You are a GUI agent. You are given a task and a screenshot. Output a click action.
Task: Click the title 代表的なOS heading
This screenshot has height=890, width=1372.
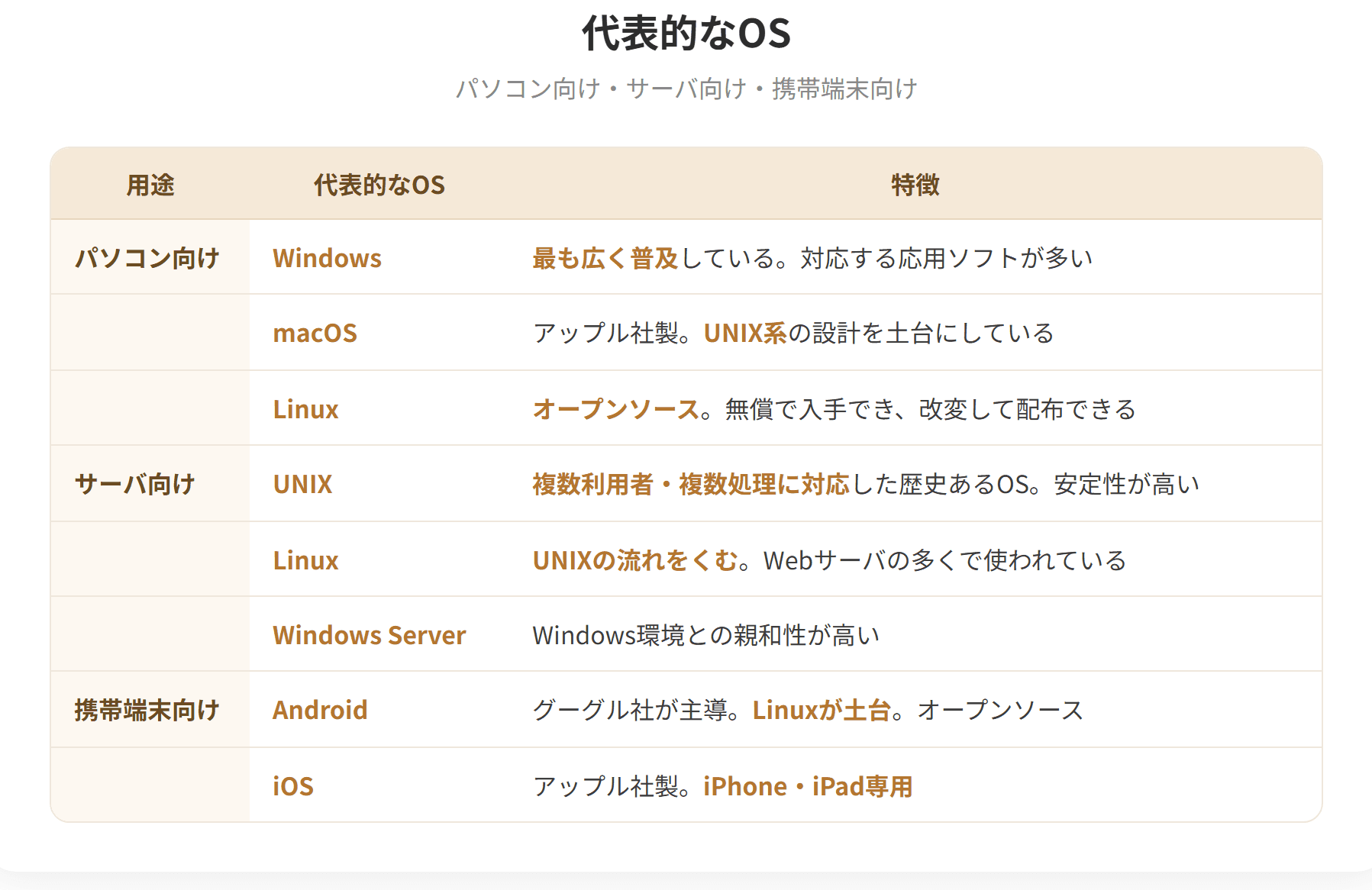coord(686,34)
